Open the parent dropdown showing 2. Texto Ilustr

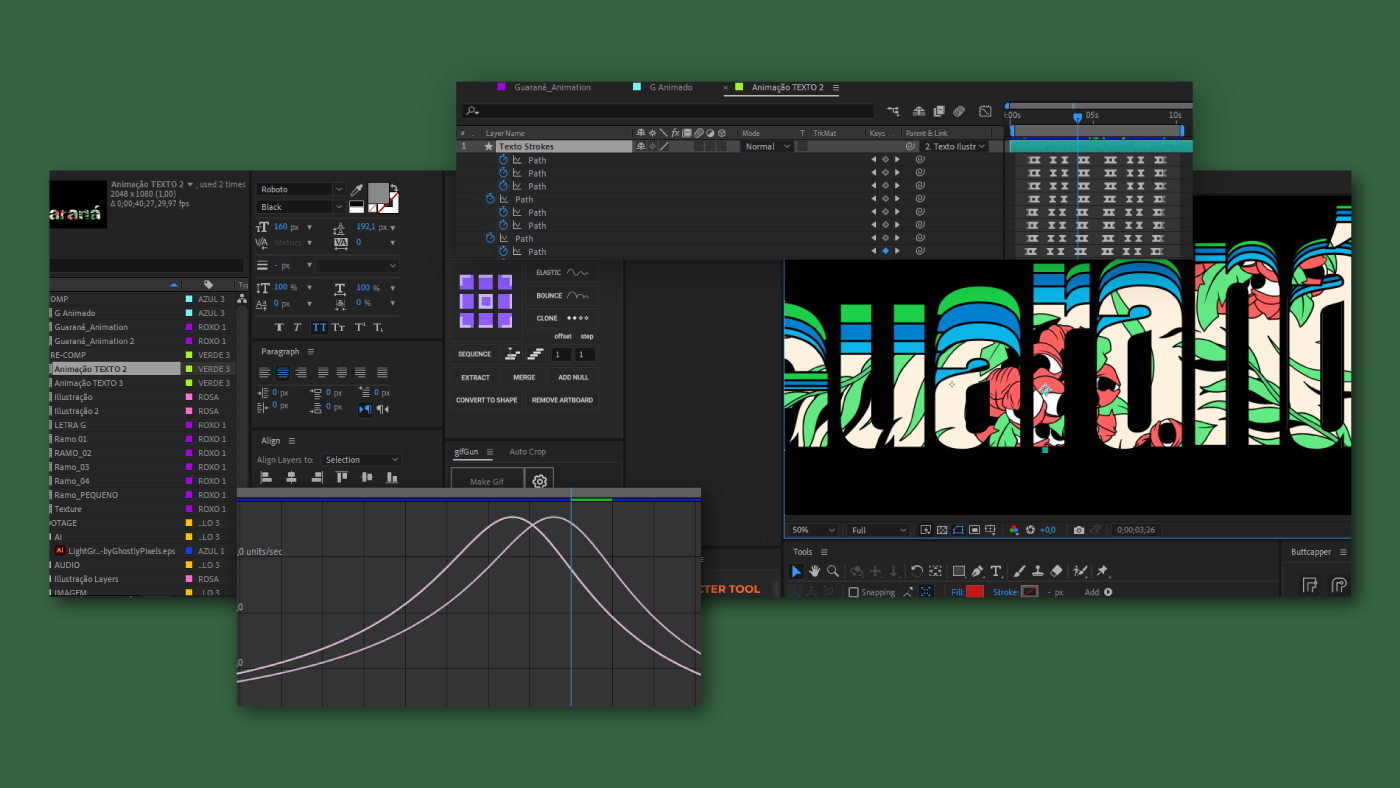955,146
